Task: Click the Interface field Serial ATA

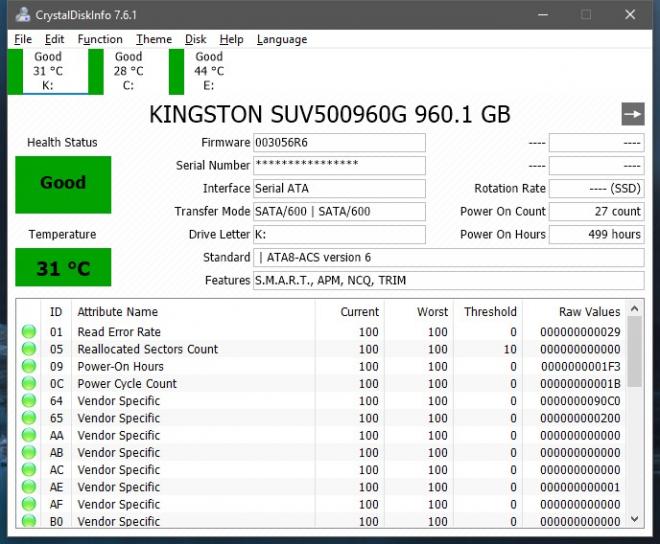Action: point(339,188)
